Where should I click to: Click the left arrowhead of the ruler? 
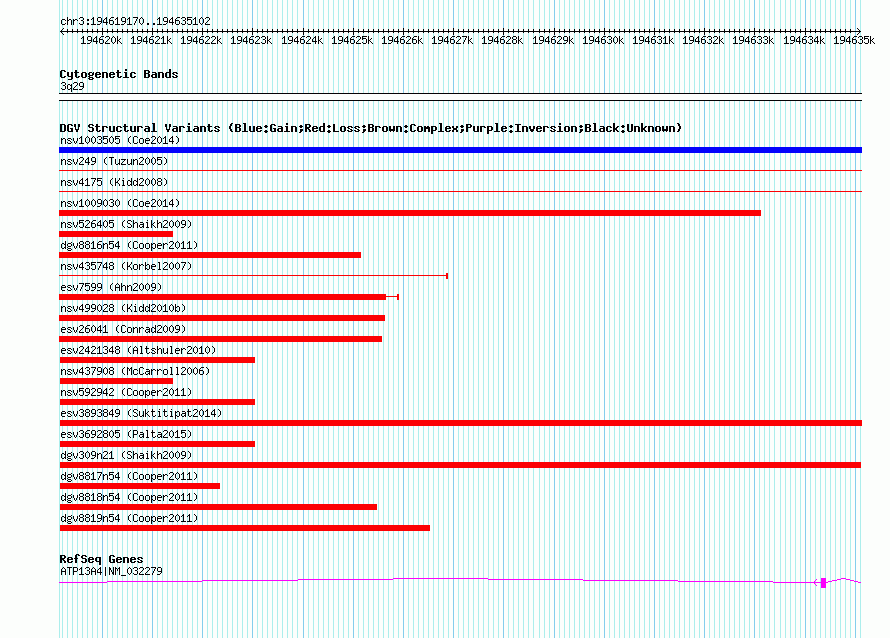coord(62,31)
